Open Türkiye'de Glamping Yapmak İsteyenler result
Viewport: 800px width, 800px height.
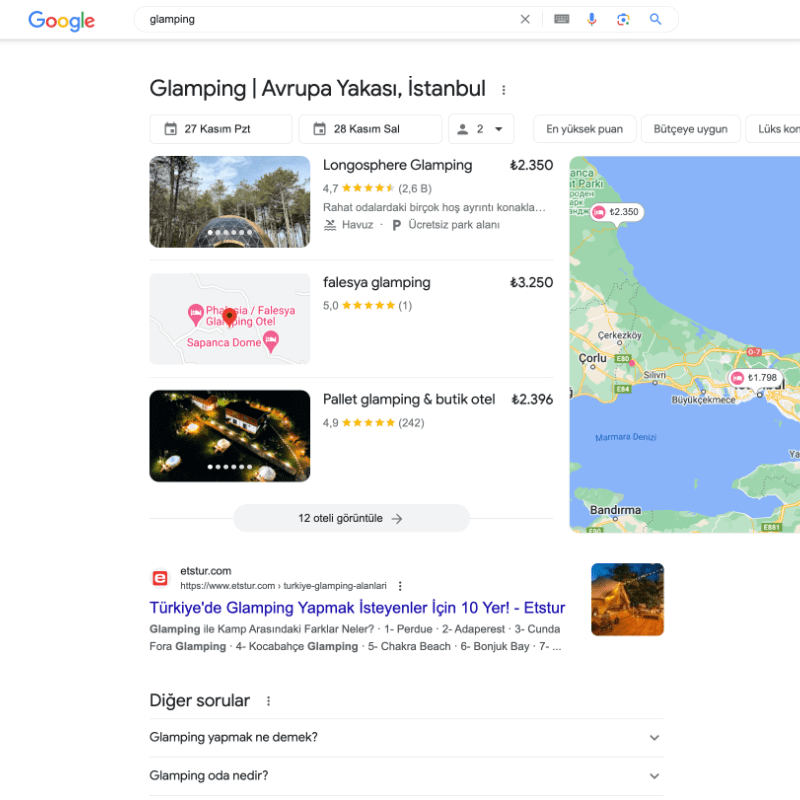click(357, 608)
